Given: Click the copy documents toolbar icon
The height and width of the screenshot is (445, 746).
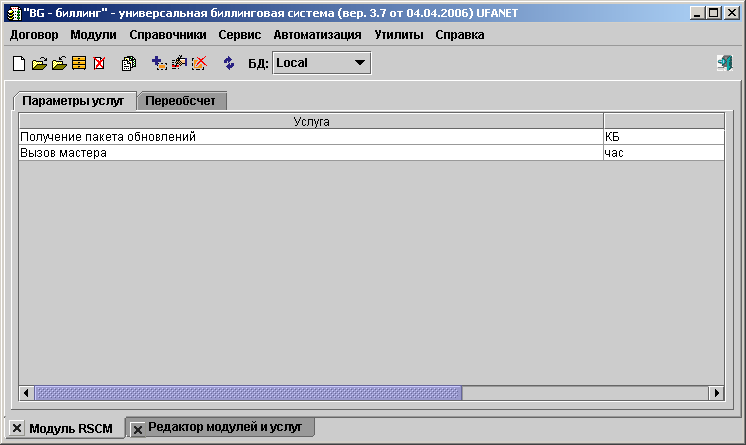Looking at the screenshot, I should [128, 63].
